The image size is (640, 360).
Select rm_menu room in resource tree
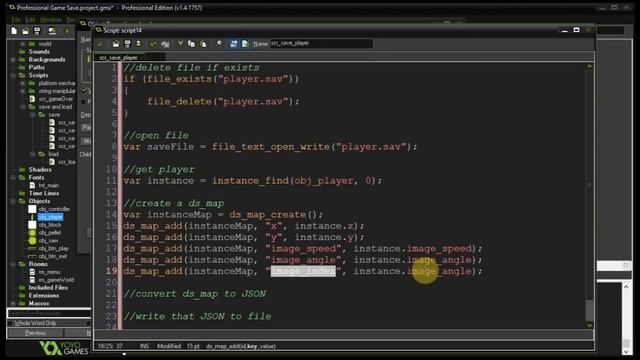tap(49, 272)
